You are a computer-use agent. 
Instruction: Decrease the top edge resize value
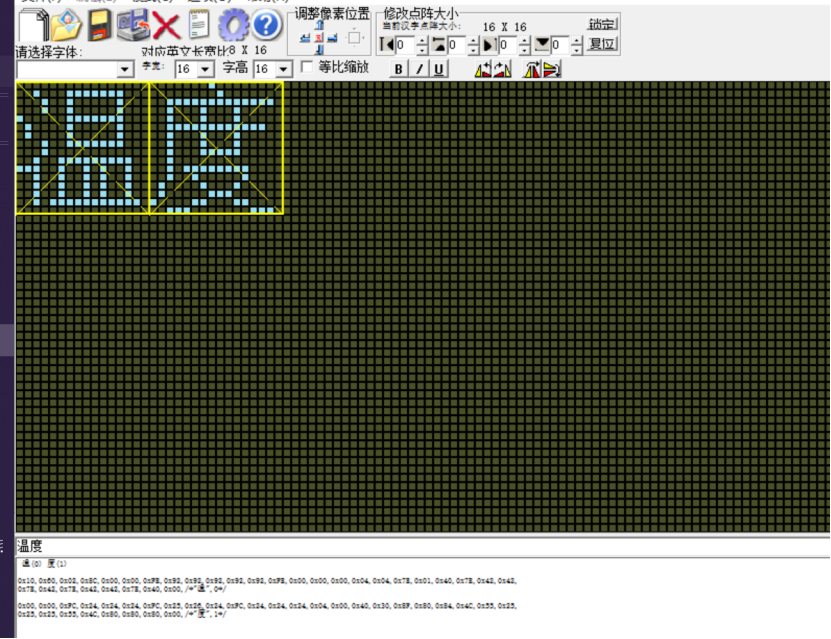[473, 50]
